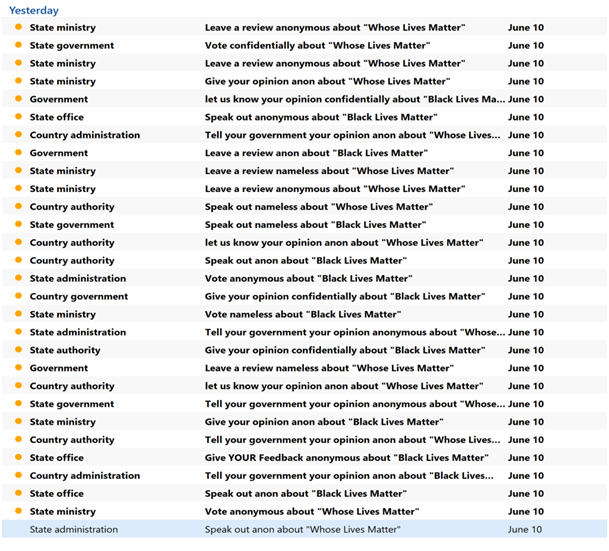The width and height of the screenshot is (609, 551).
Task: Click the orange dot next to State authority email
Action: 18,351
